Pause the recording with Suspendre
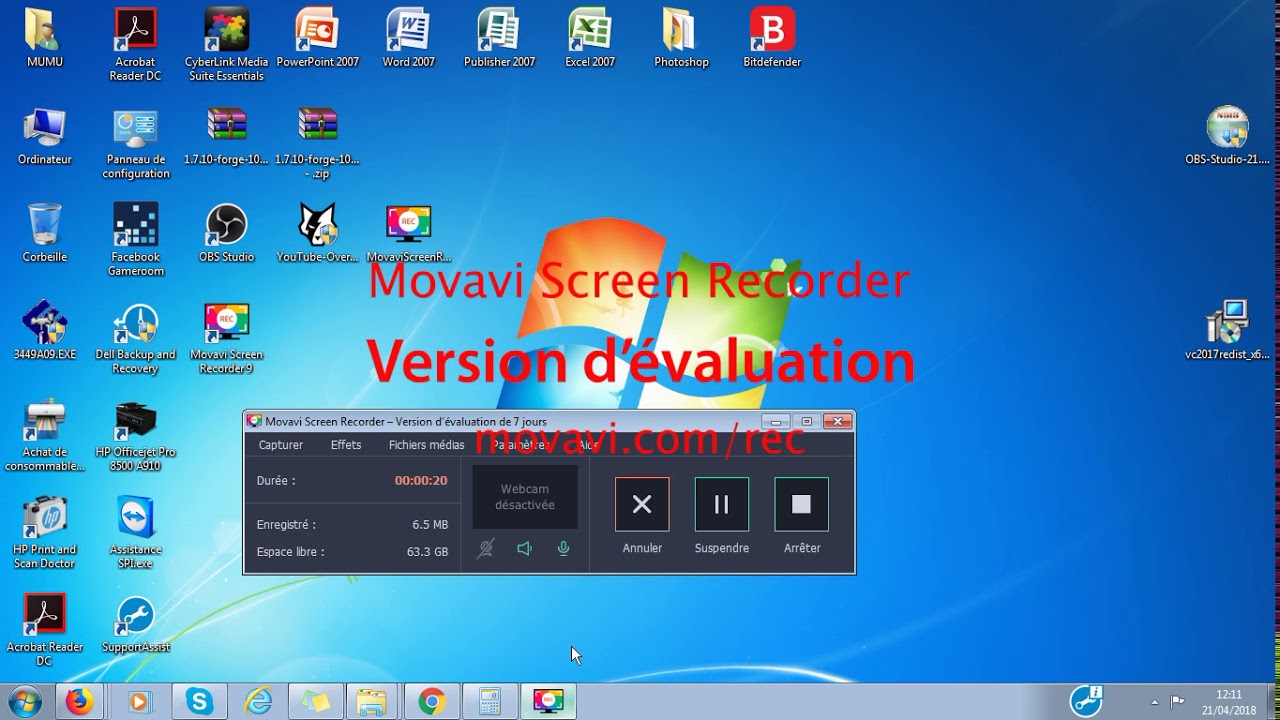Screen dimensions: 1280x720 pos(721,504)
